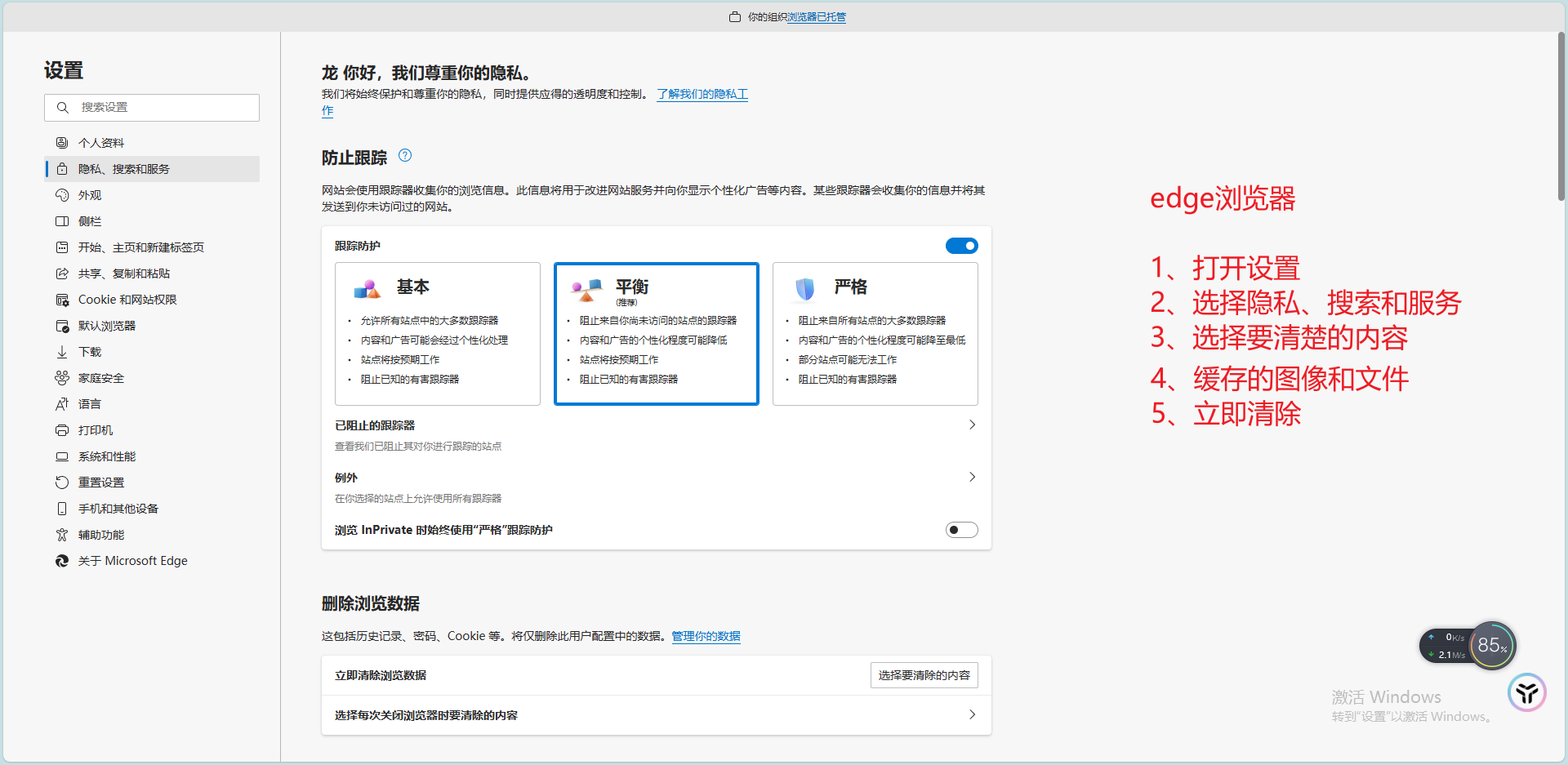Expand 选择每次关闭浏览器时要清除的内容 chevron
Viewport: 1568px width, 765px height.
tap(972, 714)
